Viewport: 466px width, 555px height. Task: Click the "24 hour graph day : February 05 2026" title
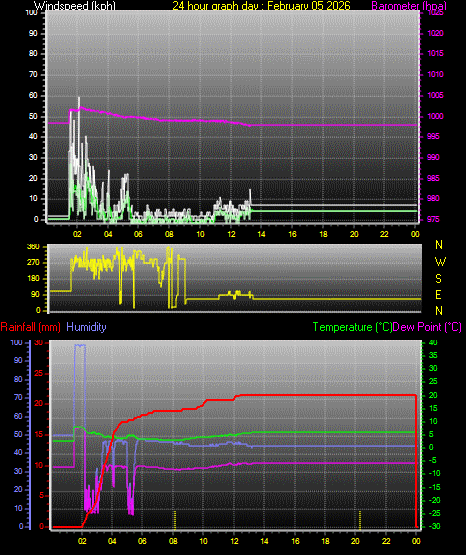click(x=261, y=6)
